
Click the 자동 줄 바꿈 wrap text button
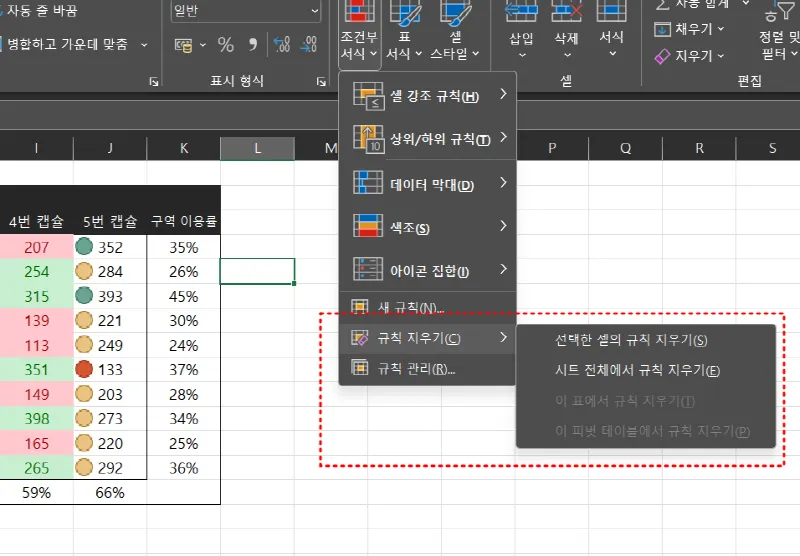pos(41,11)
